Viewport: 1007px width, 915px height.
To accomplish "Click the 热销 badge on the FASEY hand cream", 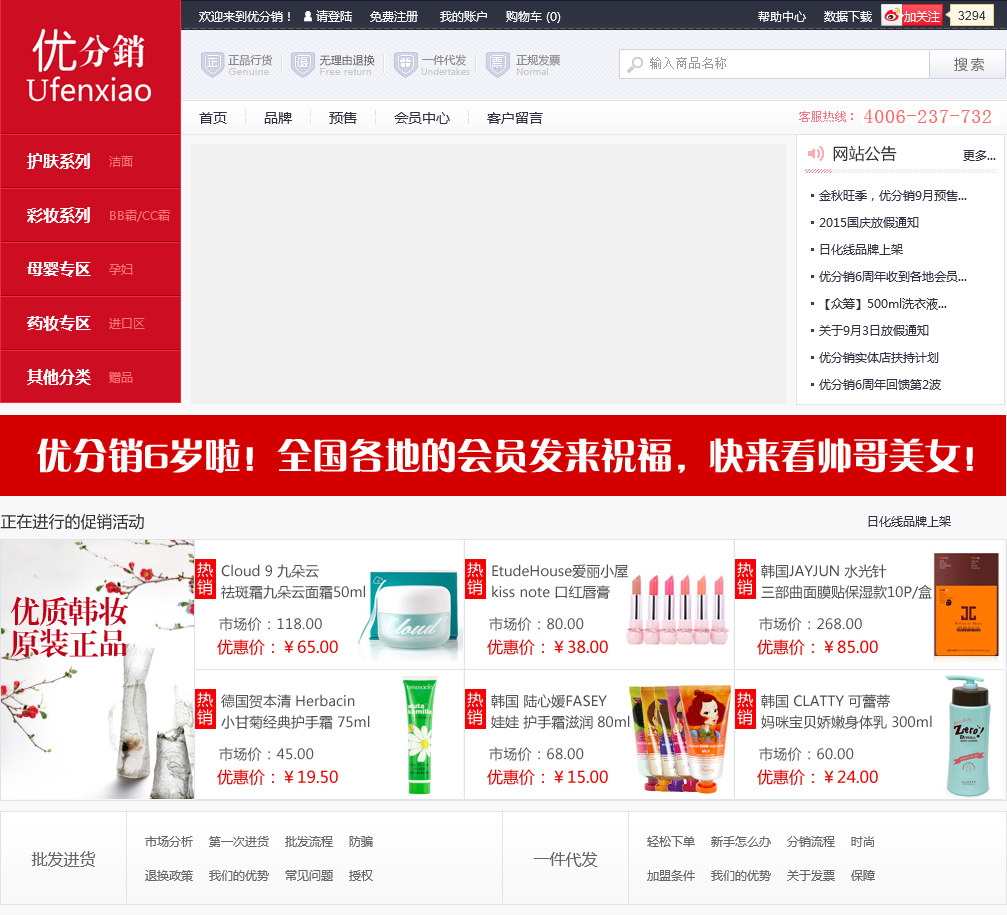I will (475, 709).
